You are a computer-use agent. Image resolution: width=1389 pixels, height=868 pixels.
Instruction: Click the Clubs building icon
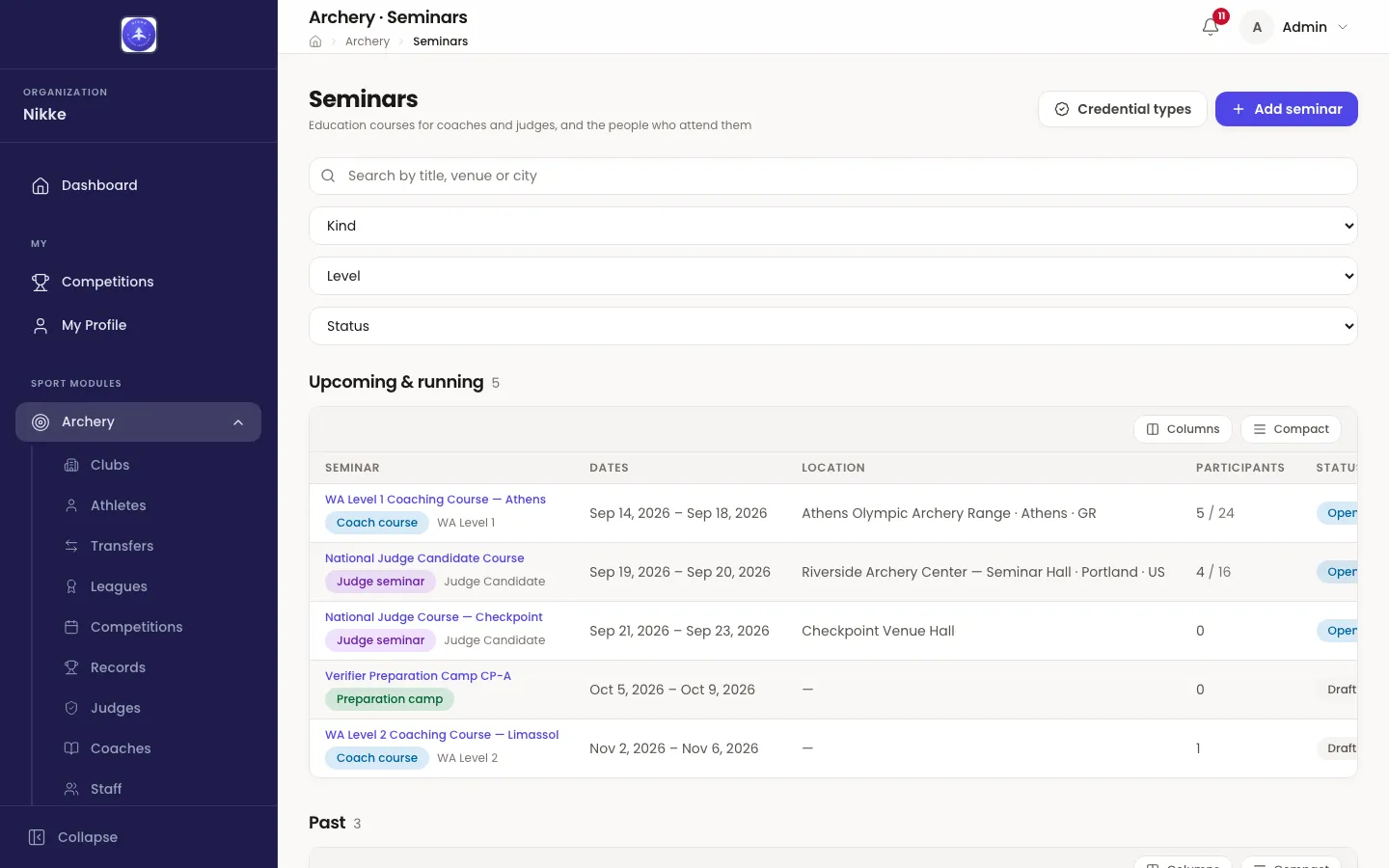pyautogui.click(x=71, y=465)
